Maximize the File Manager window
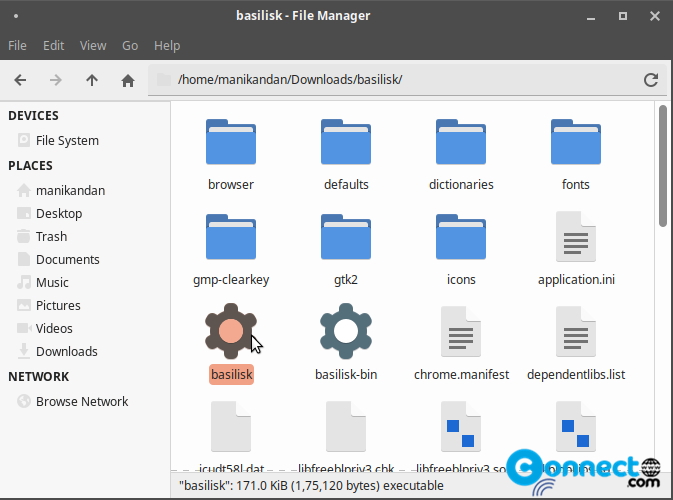The image size is (673, 500). coord(623,16)
